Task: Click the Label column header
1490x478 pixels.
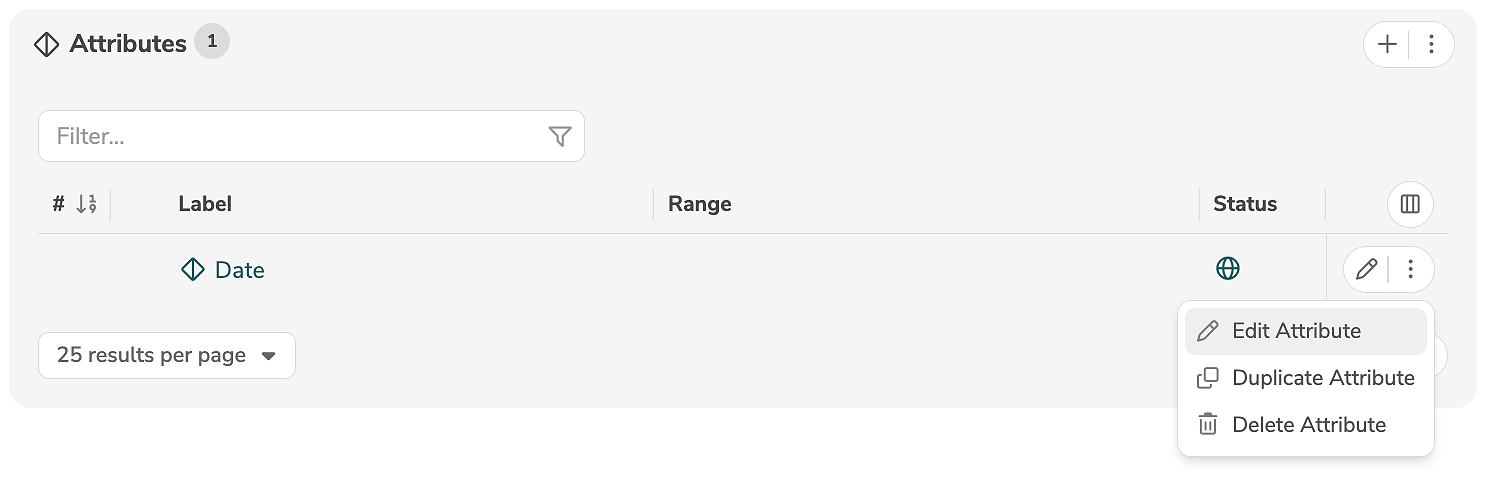Action: pos(205,204)
